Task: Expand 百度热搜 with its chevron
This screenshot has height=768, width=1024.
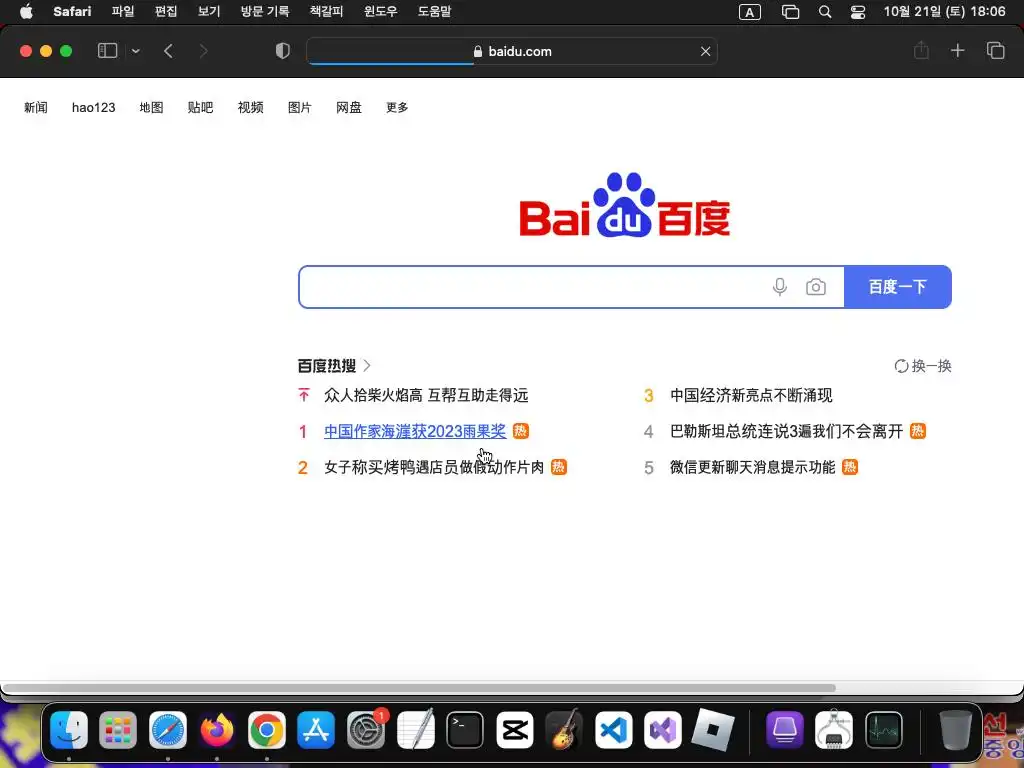Action: tap(367, 365)
